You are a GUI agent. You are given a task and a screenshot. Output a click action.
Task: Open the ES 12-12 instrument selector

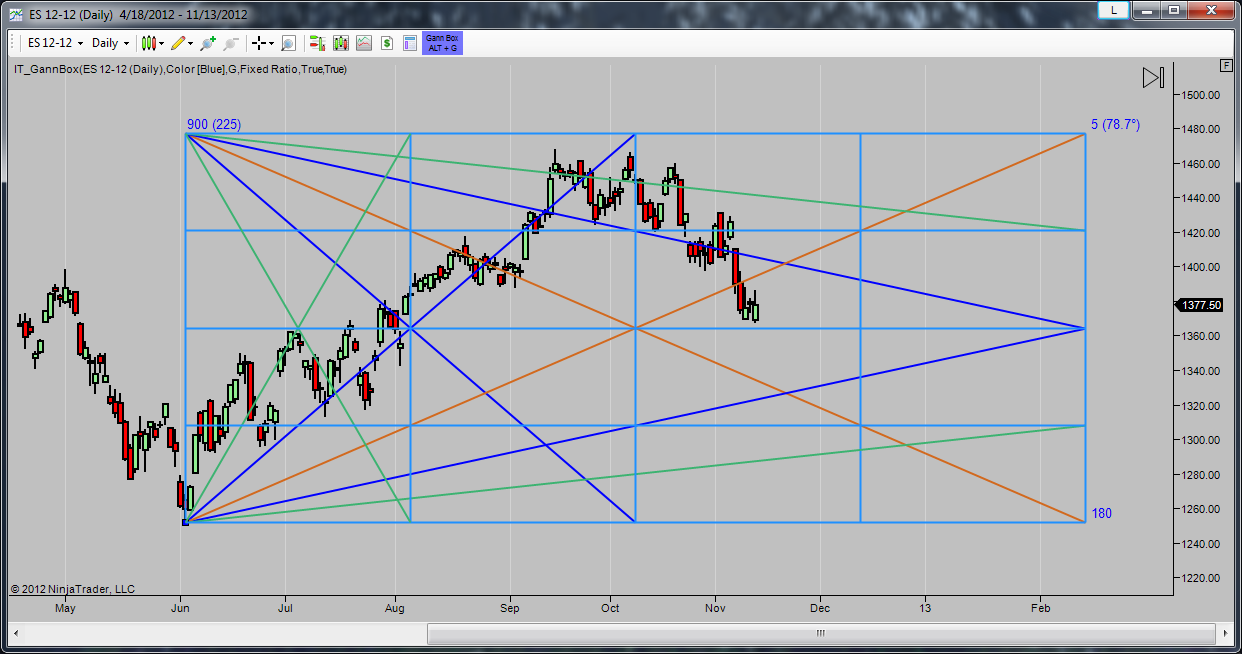tap(55, 43)
